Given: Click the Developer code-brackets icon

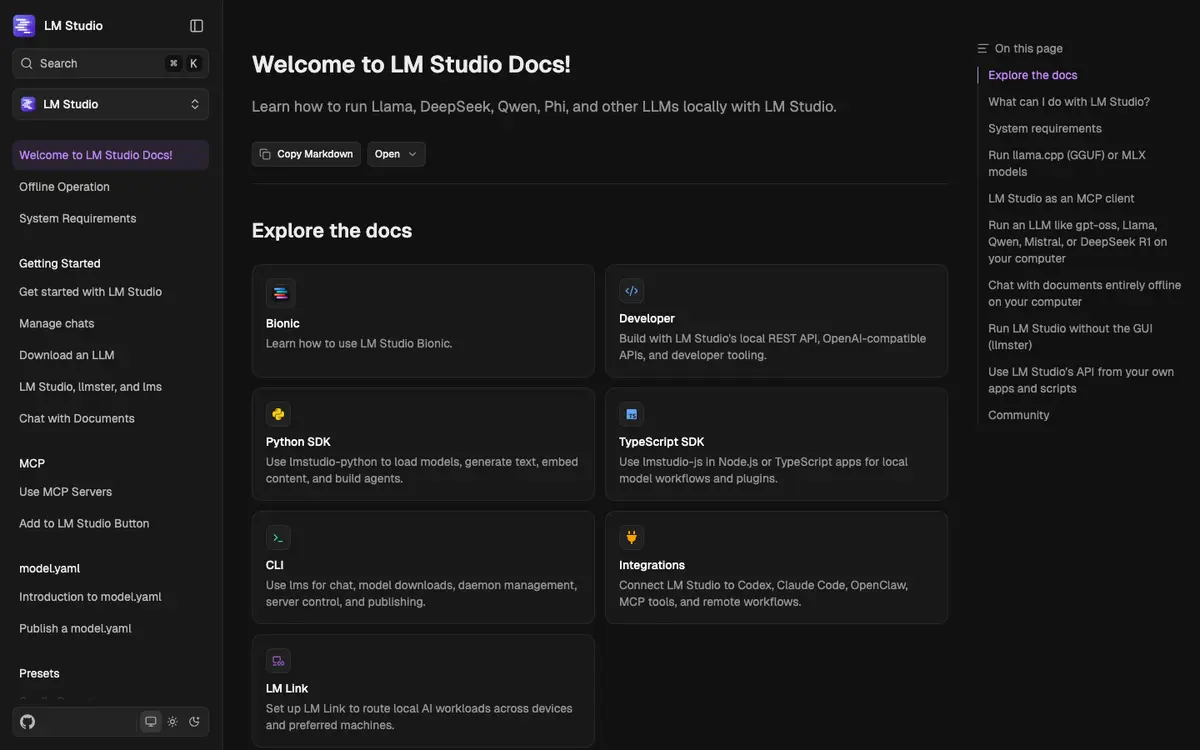Looking at the screenshot, I should [x=631, y=291].
